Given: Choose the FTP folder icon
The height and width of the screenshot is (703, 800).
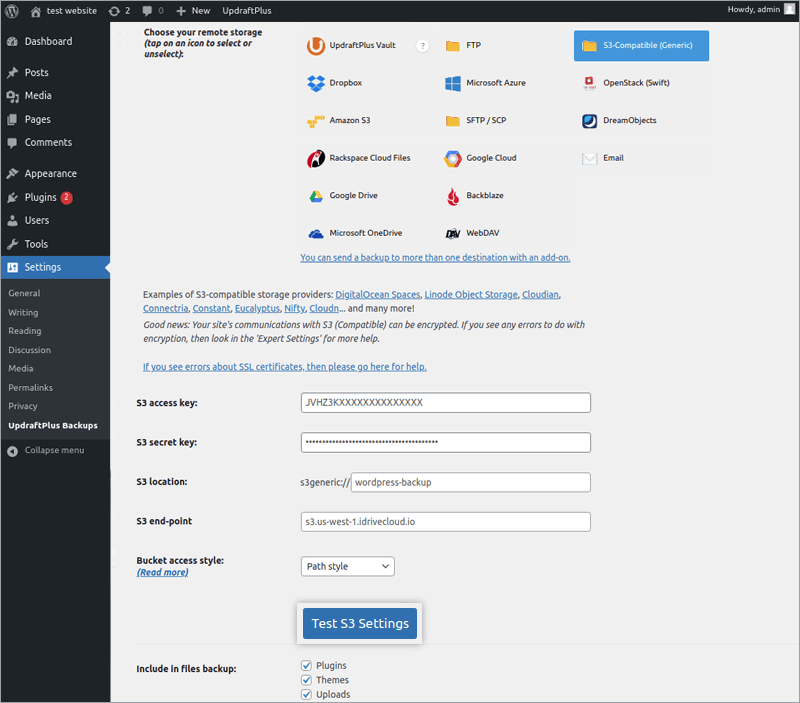Looking at the screenshot, I should [x=453, y=46].
